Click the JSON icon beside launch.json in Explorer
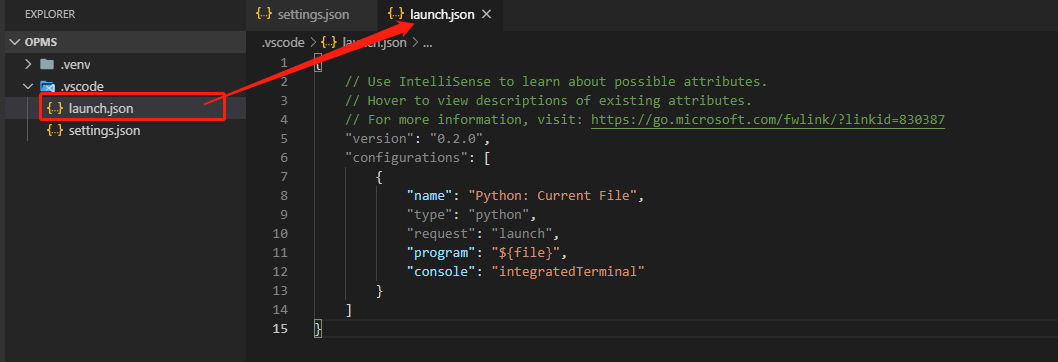The image size is (1058, 362). (x=55, y=108)
